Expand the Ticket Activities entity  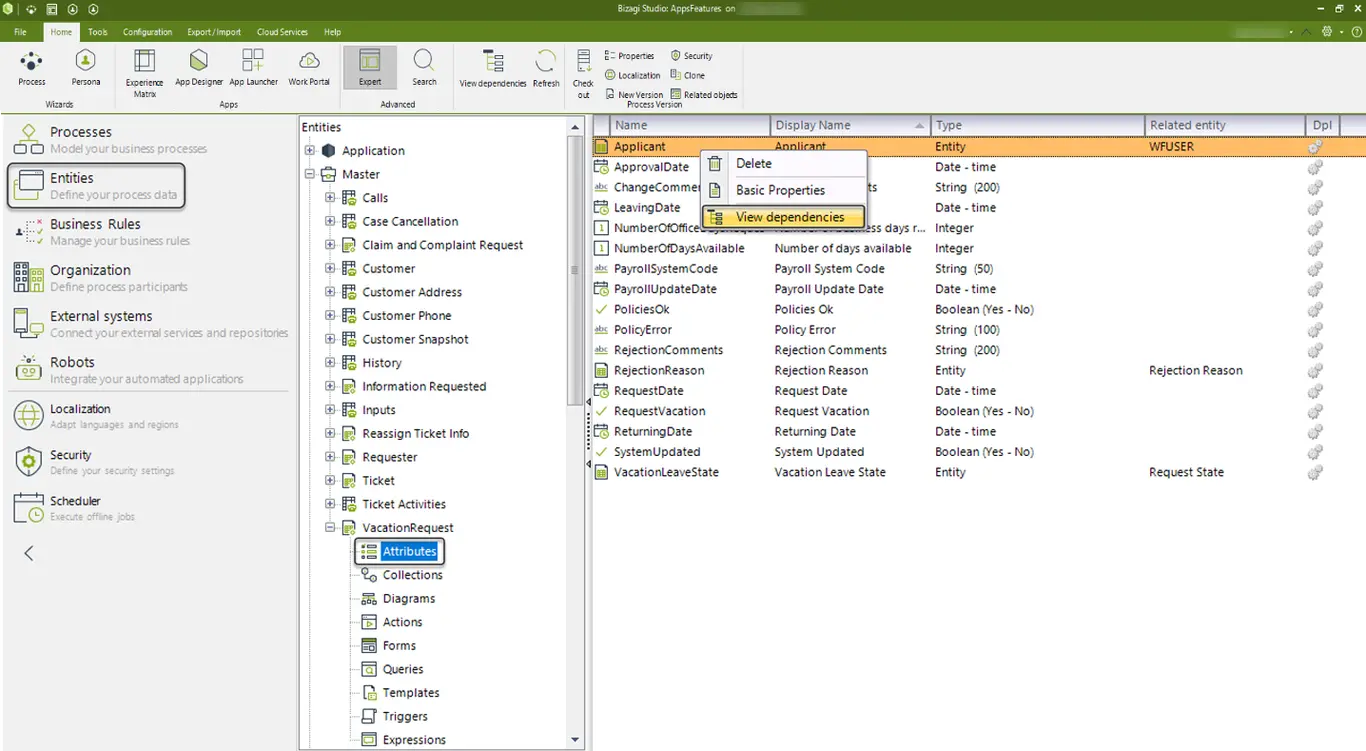330,504
